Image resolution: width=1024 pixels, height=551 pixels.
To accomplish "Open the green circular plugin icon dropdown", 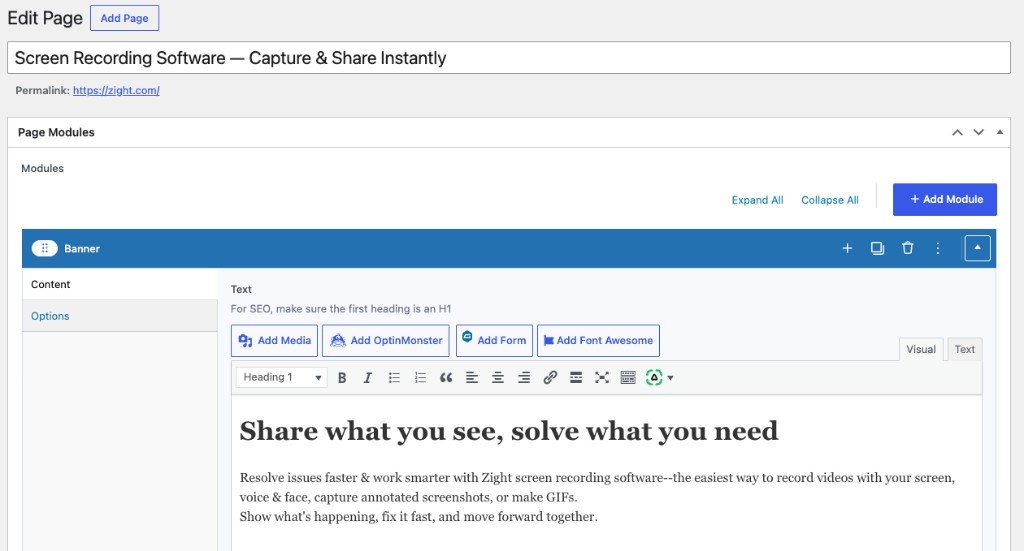I will pos(659,377).
